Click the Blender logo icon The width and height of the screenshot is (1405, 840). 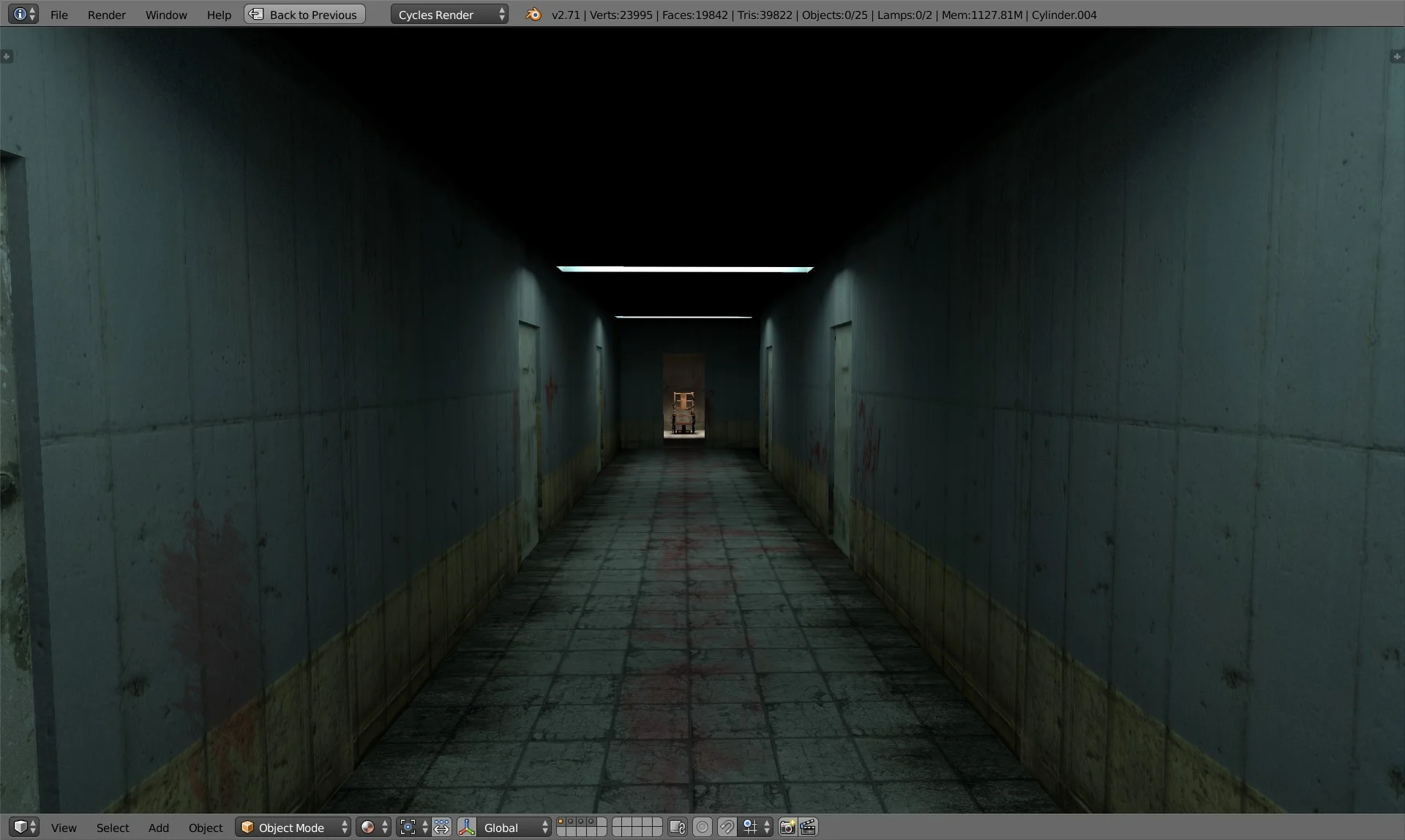(x=533, y=14)
